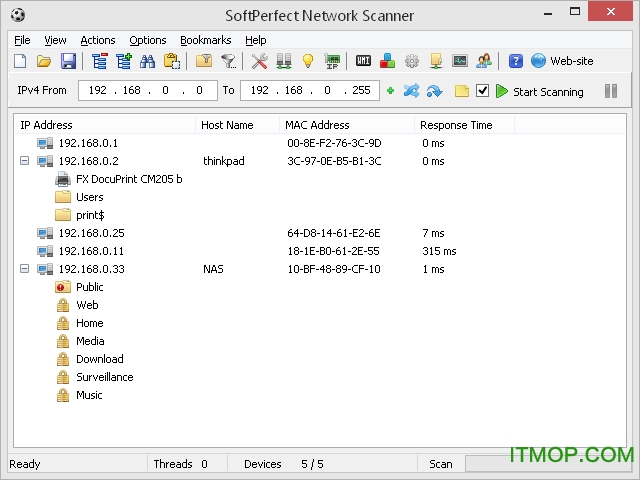Click the shuffle IP range icon
Screen dimensions: 640x480
pos(411,91)
